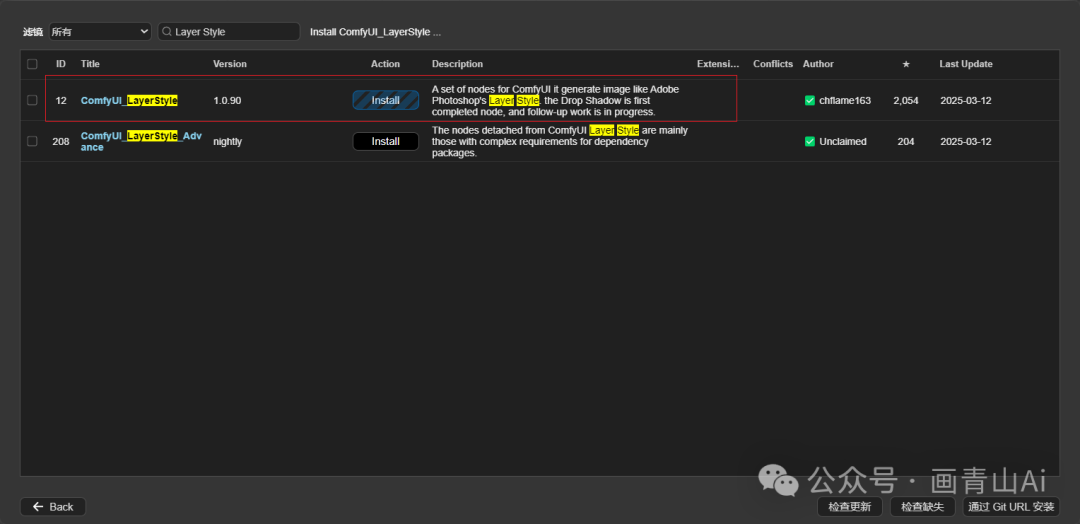Click the 204 star count
1080x524 pixels.
(906, 141)
